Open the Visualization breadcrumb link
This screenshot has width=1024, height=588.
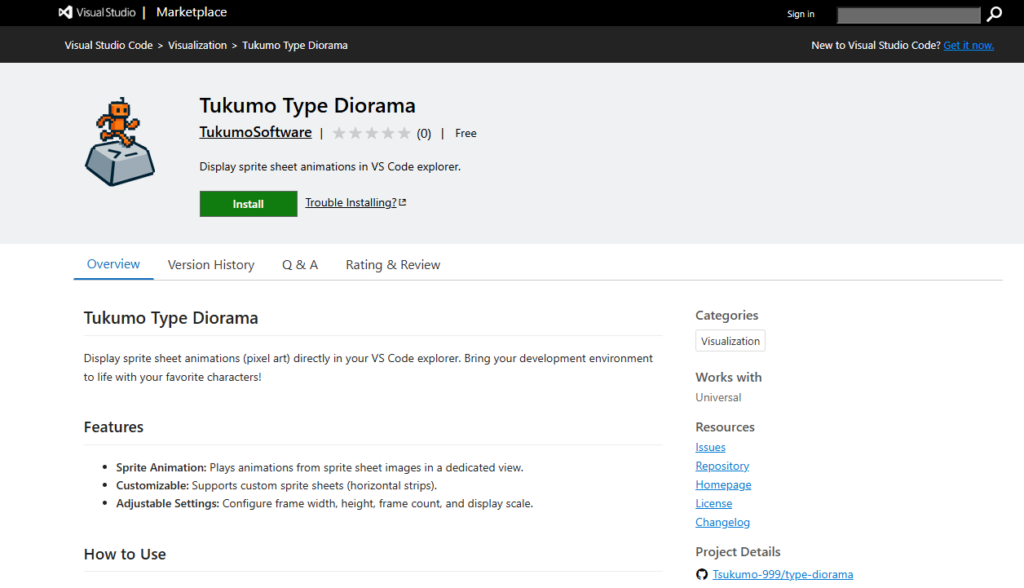pos(197,45)
